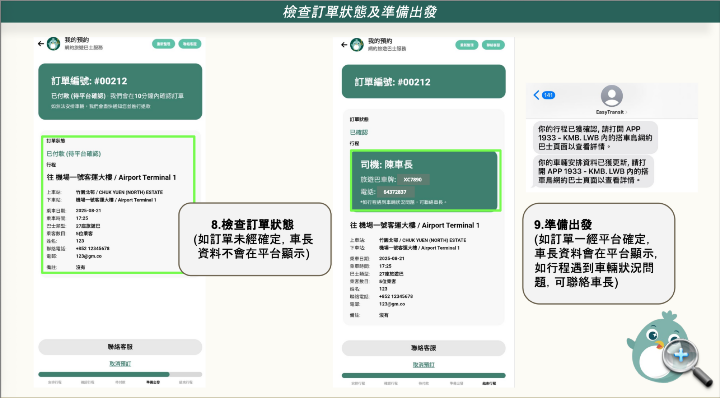Tap Airport Terminal 1 heading on pending-confirmation screen
Viewport: 720px width, 398px height.
111,177
